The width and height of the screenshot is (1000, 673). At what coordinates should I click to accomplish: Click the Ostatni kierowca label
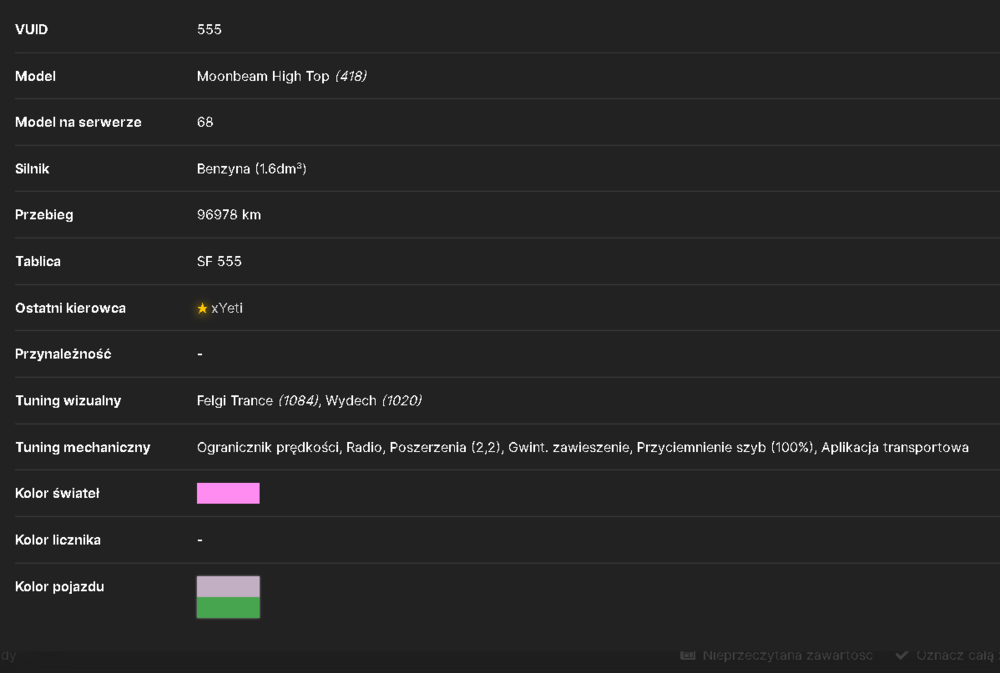[x=70, y=308]
